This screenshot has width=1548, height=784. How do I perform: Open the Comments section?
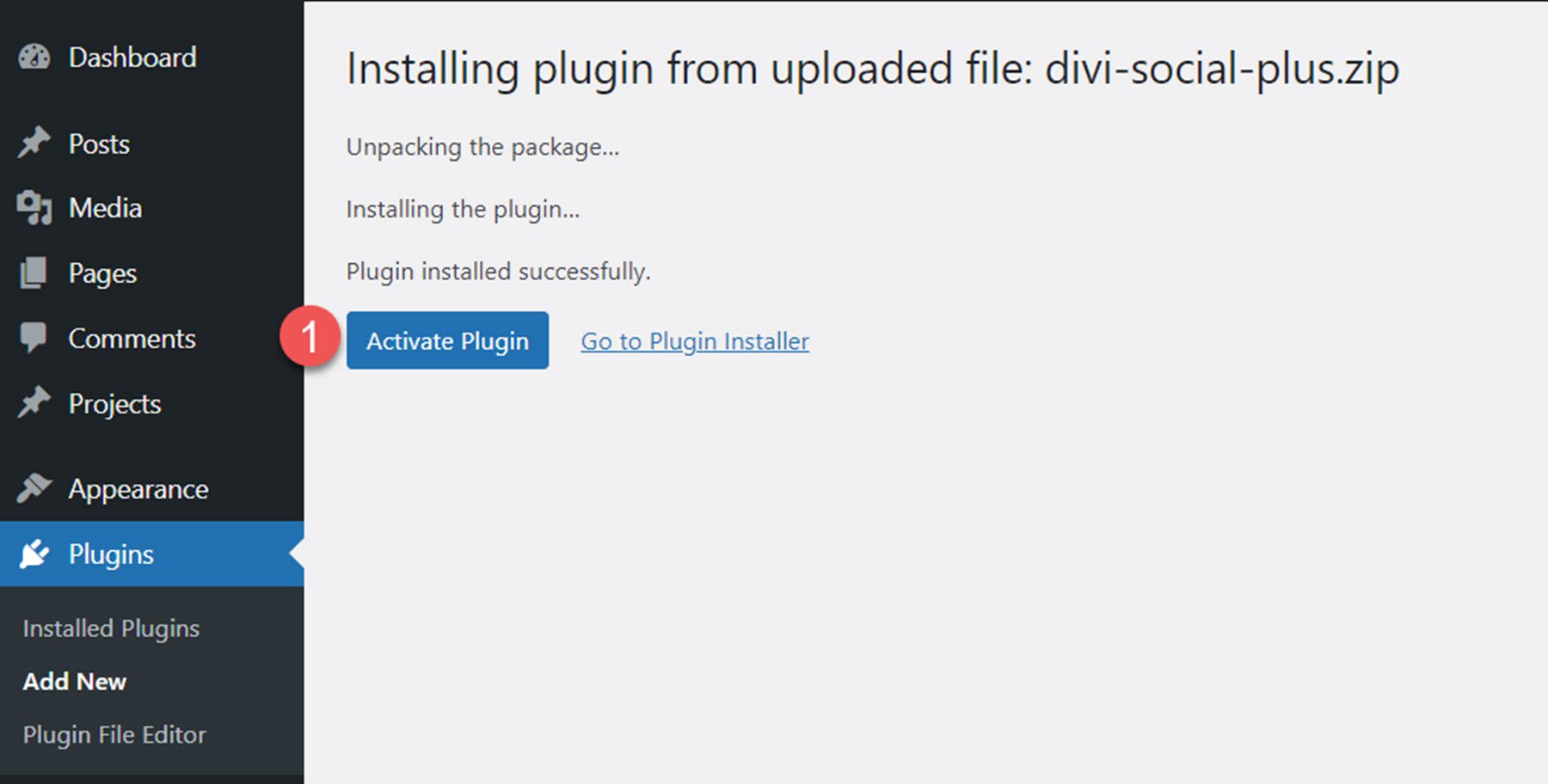tap(131, 337)
